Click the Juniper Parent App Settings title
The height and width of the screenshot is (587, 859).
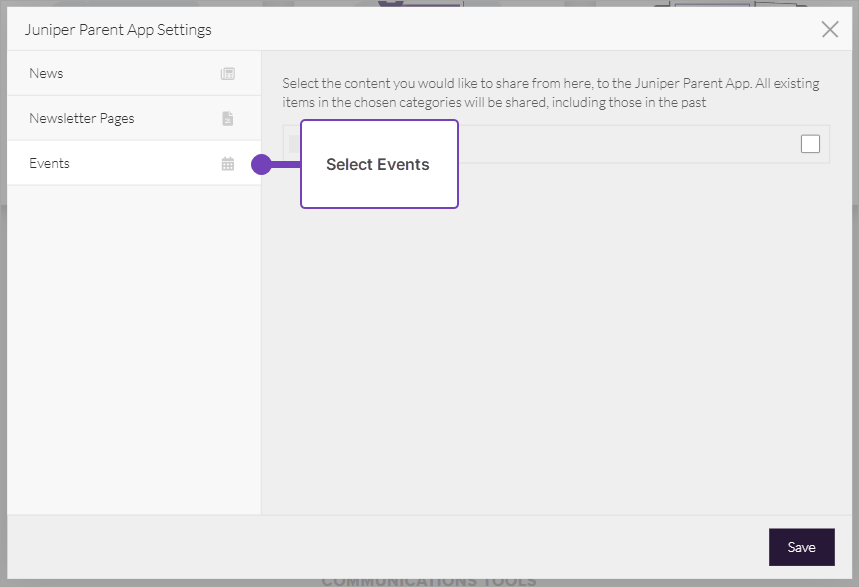tap(118, 30)
